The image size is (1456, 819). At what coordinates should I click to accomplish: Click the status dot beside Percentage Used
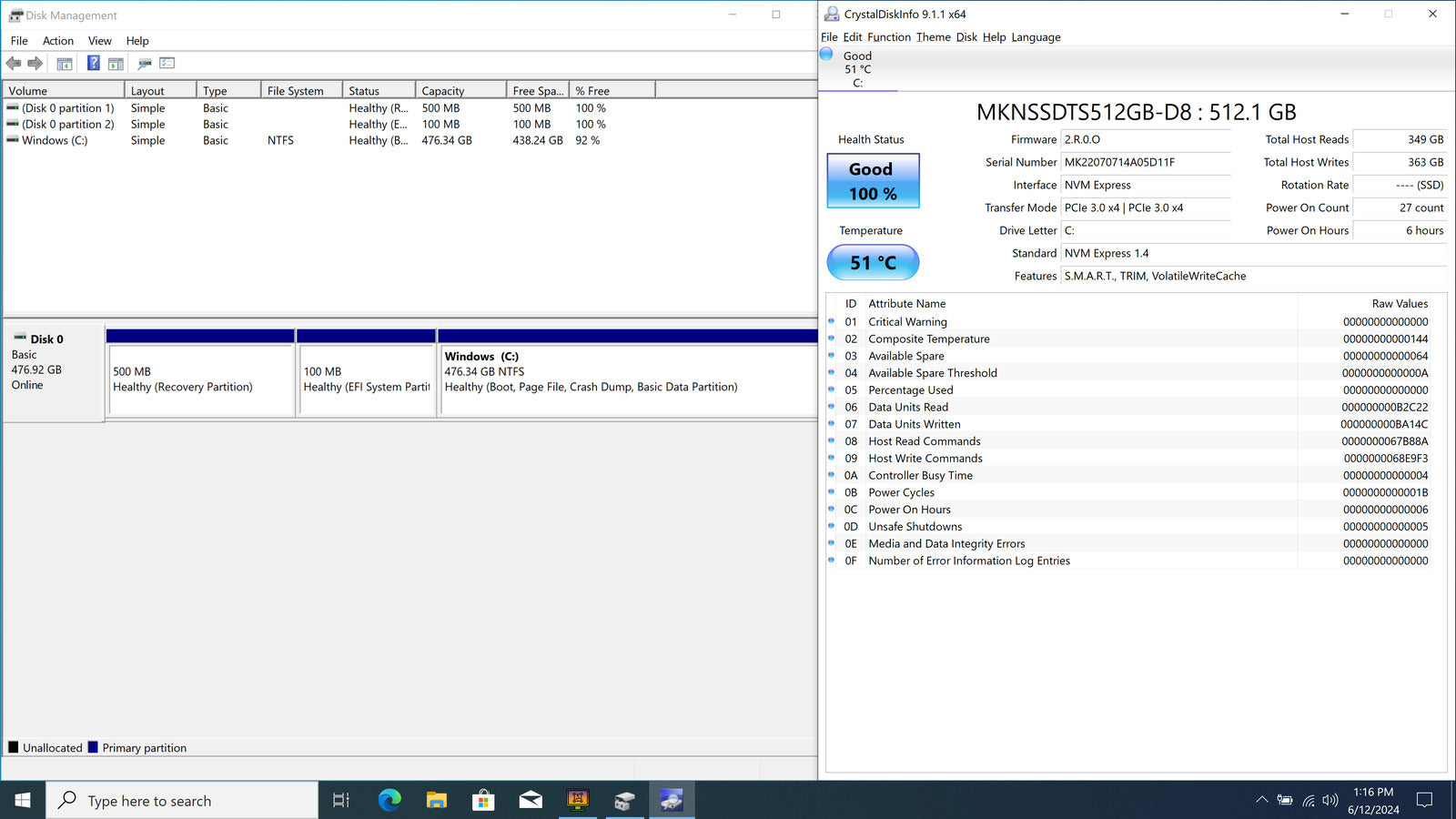831,389
